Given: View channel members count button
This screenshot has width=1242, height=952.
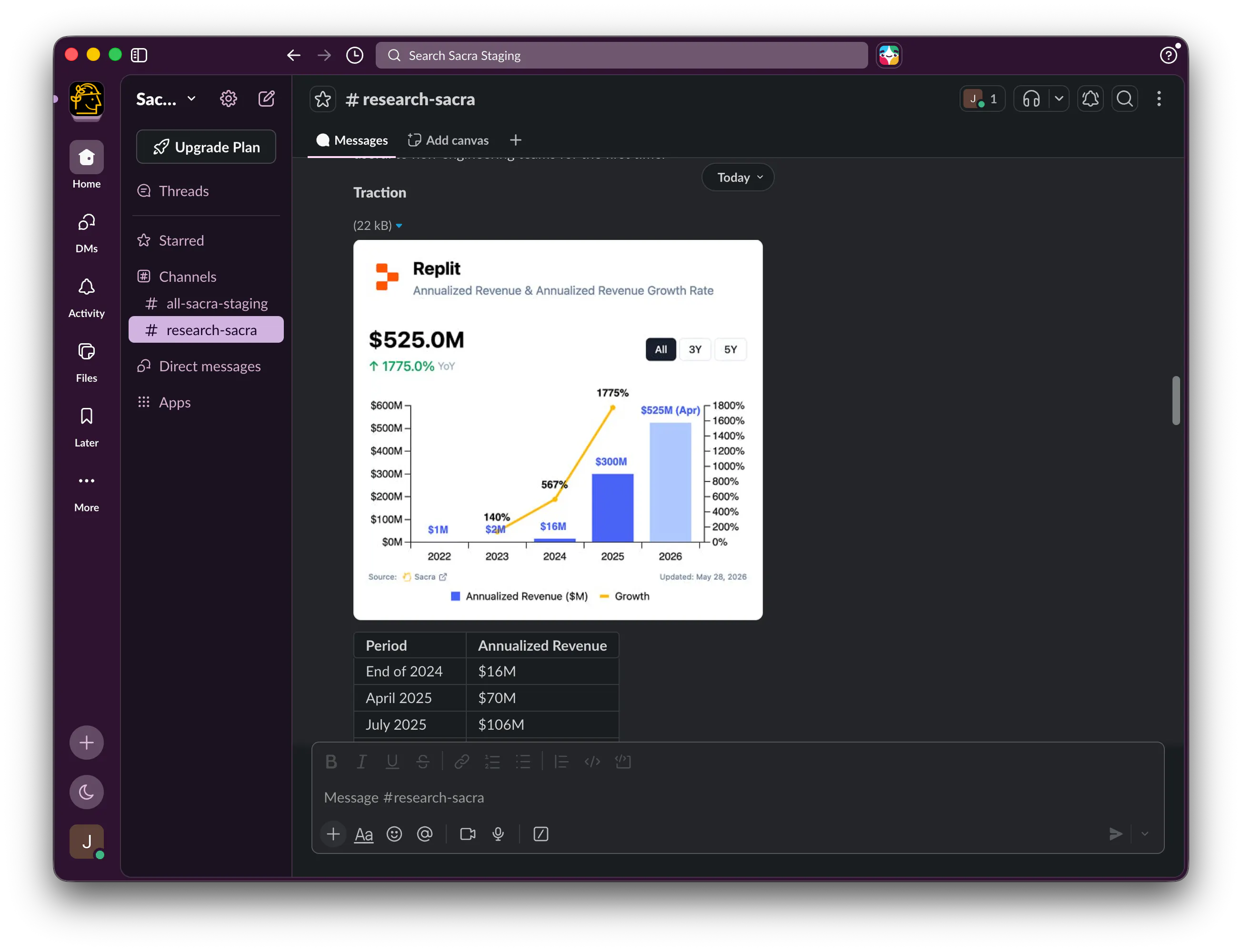Looking at the screenshot, I should [x=982, y=99].
